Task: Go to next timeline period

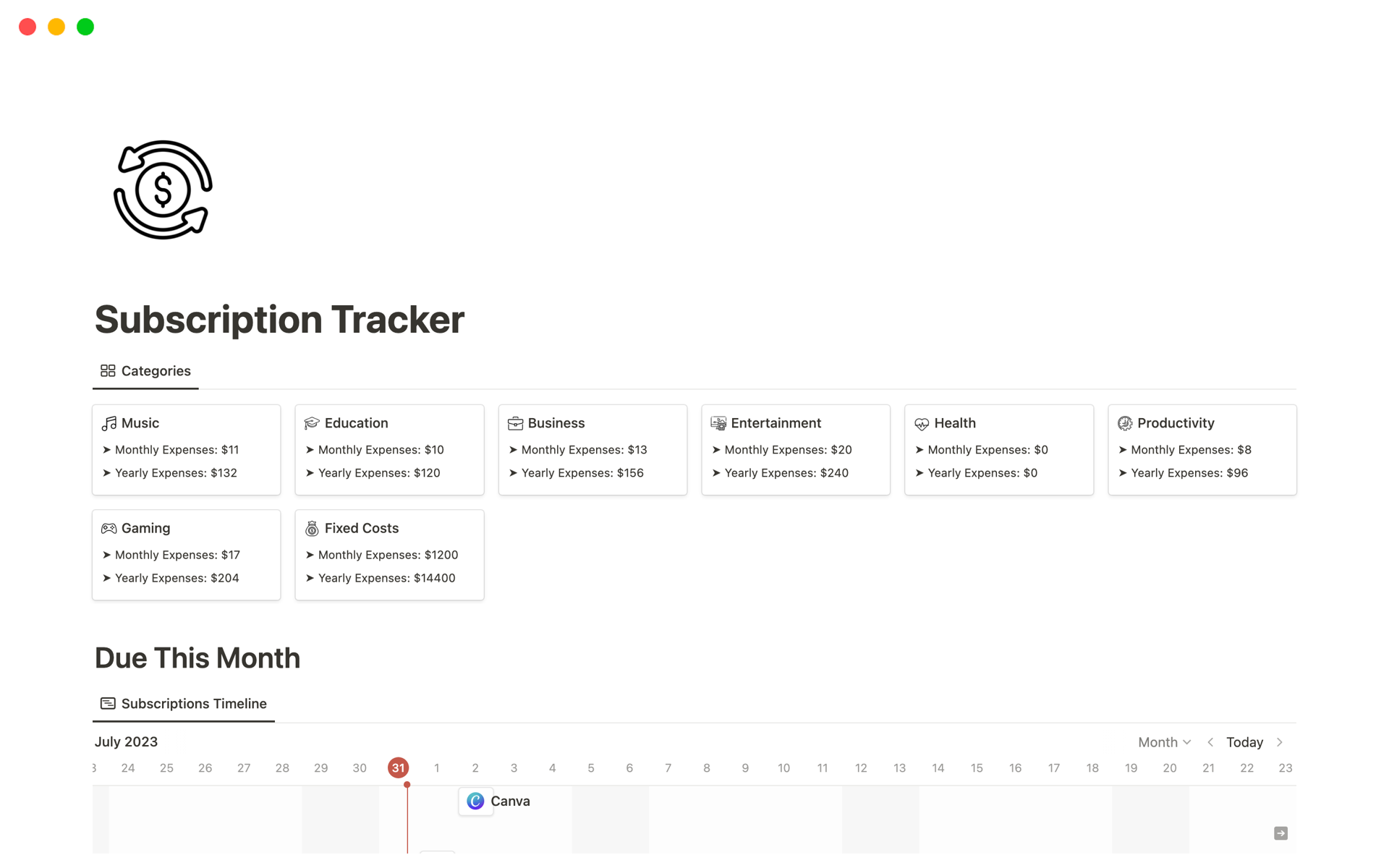Action: (1280, 742)
